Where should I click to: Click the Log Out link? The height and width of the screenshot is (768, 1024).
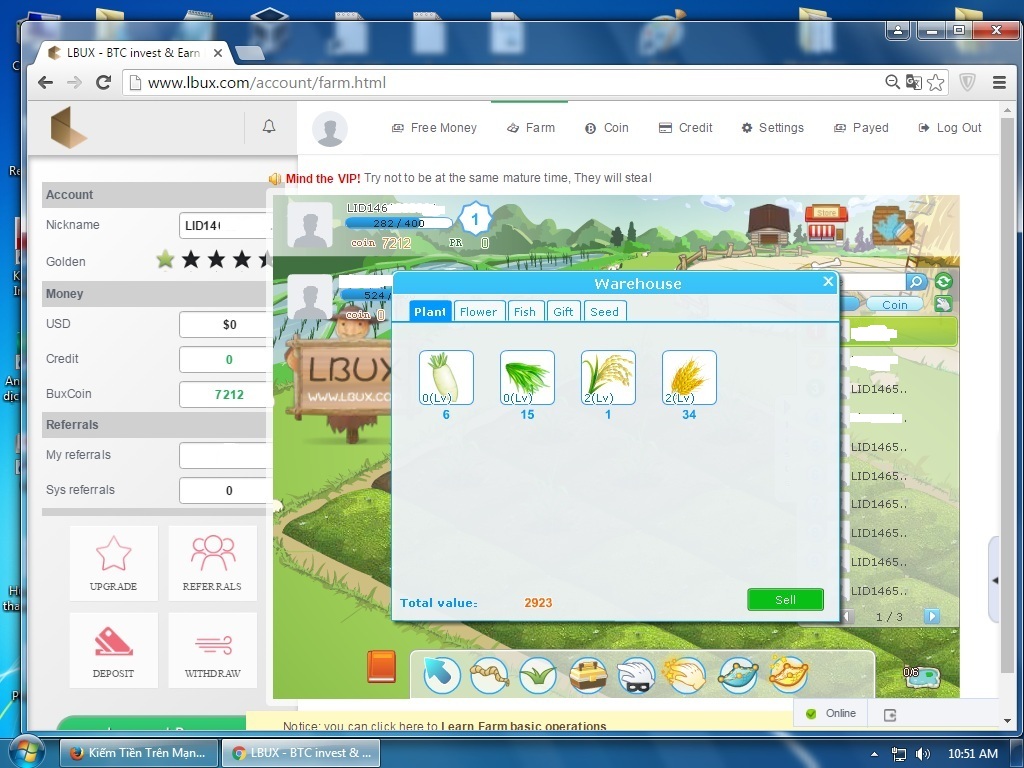(950, 128)
